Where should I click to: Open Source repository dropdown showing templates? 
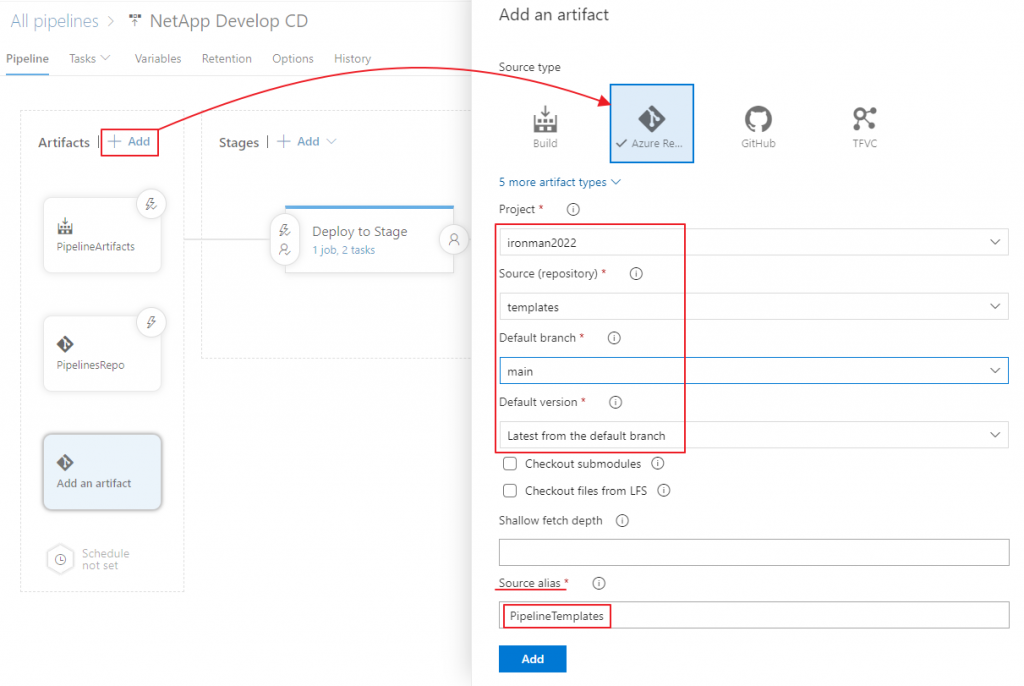(754, 306)
